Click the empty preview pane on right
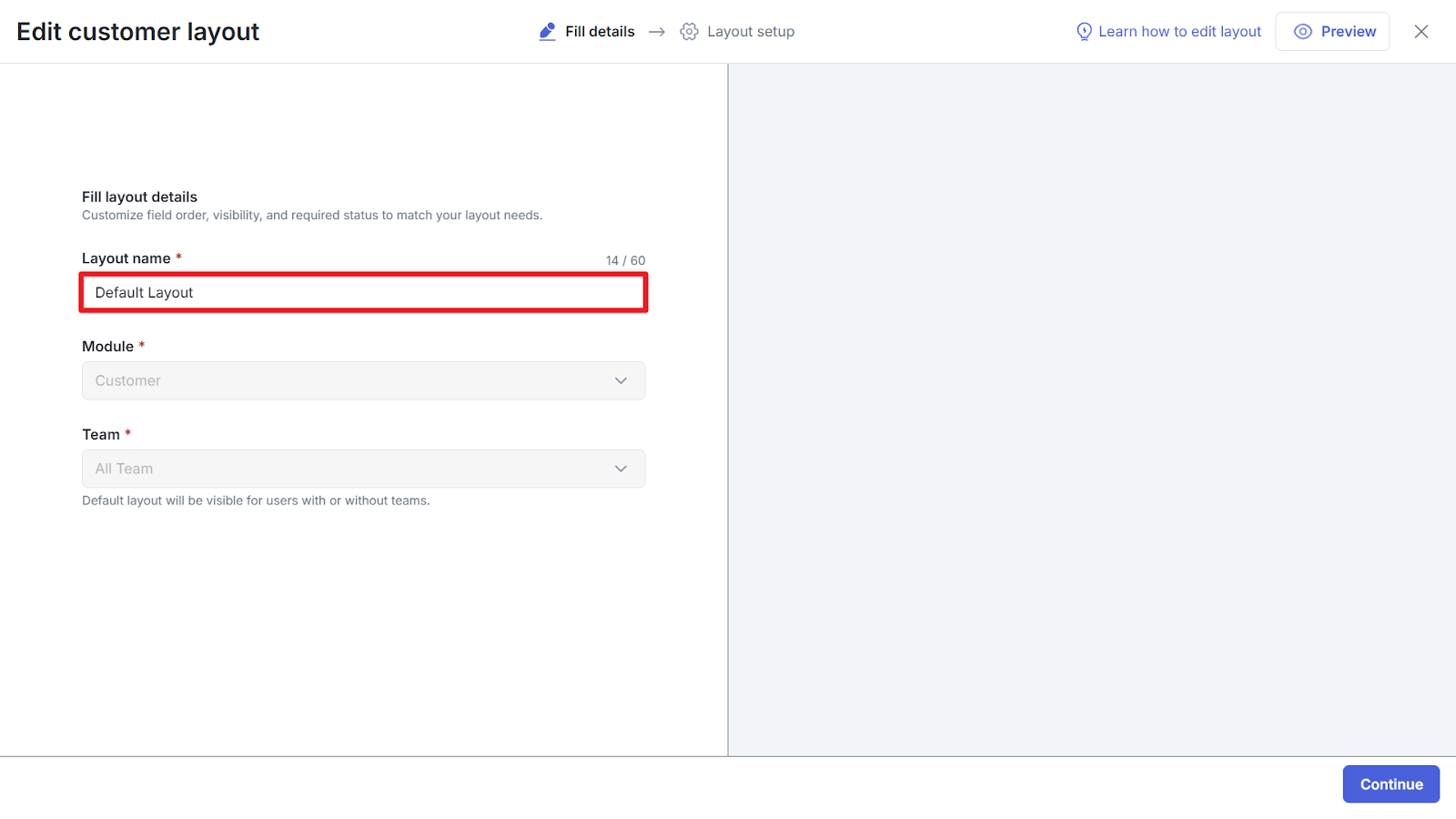The height and width of the screenshot is (819, 1456). pyautogui.click(x=1092, y=409)
